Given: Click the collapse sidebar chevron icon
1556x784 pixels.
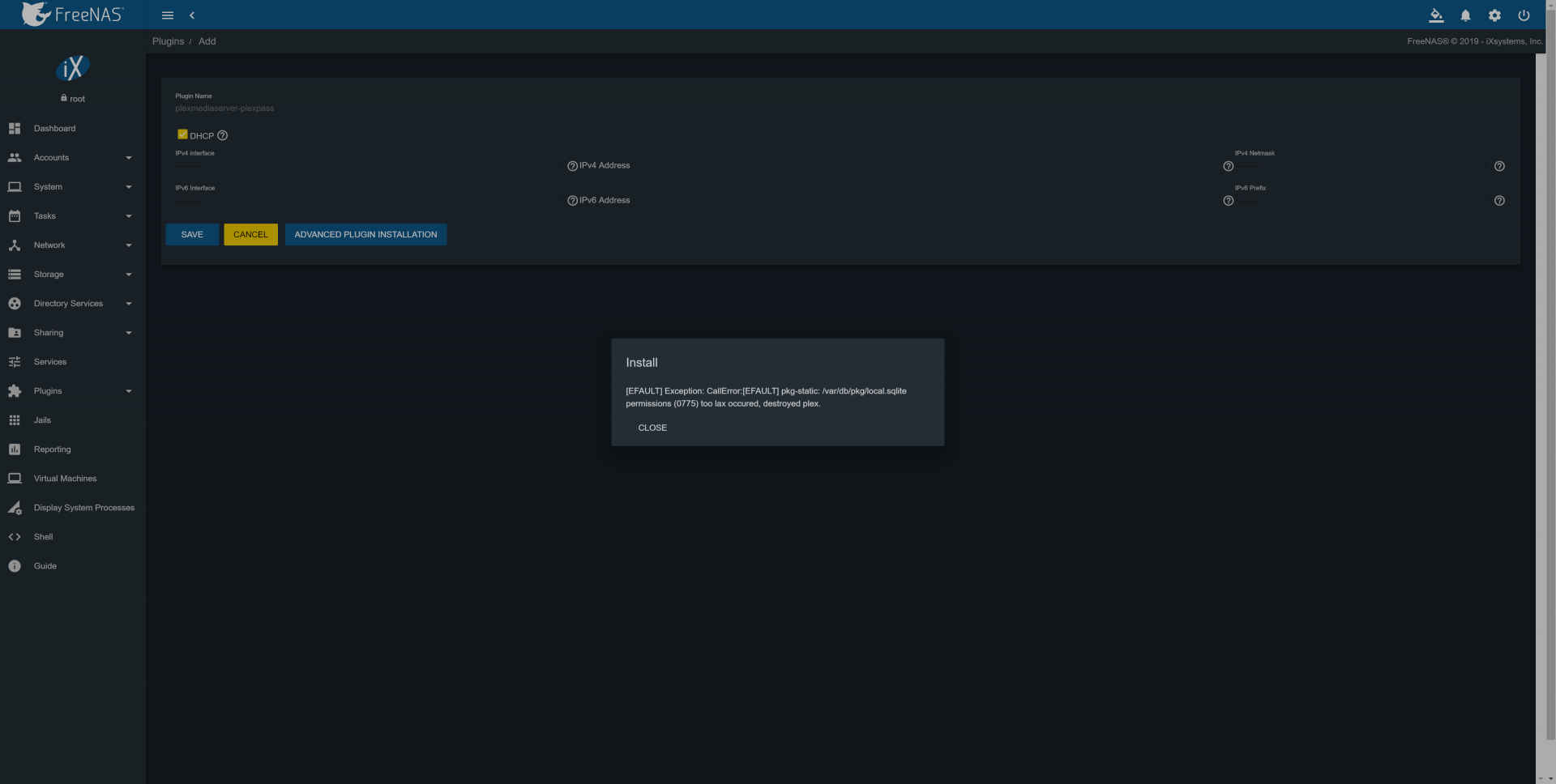Looking at the screenshot, I should tap(192, 15).
